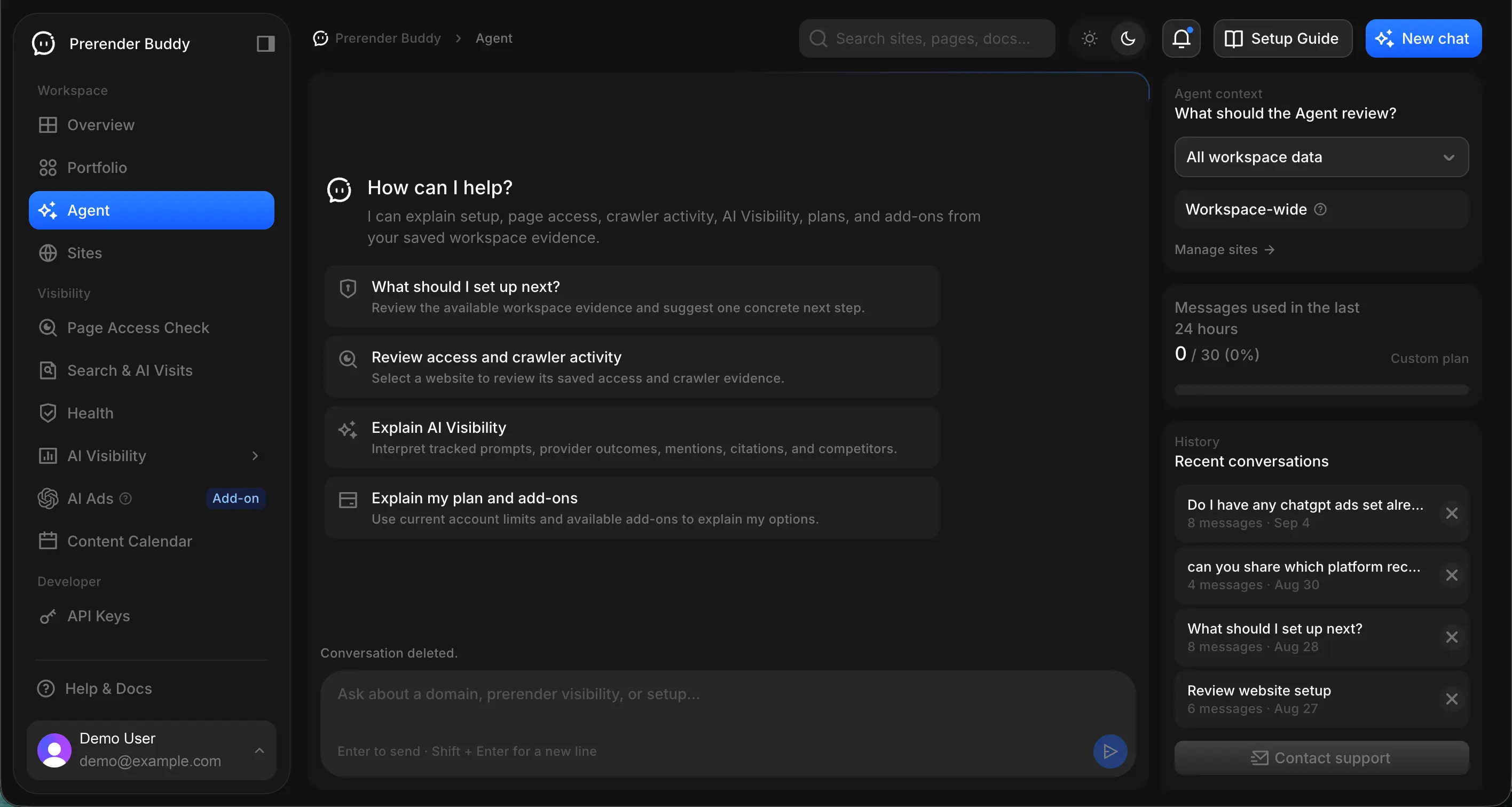Click the Workspace-wide help question icon

(x=1320, y=210)
